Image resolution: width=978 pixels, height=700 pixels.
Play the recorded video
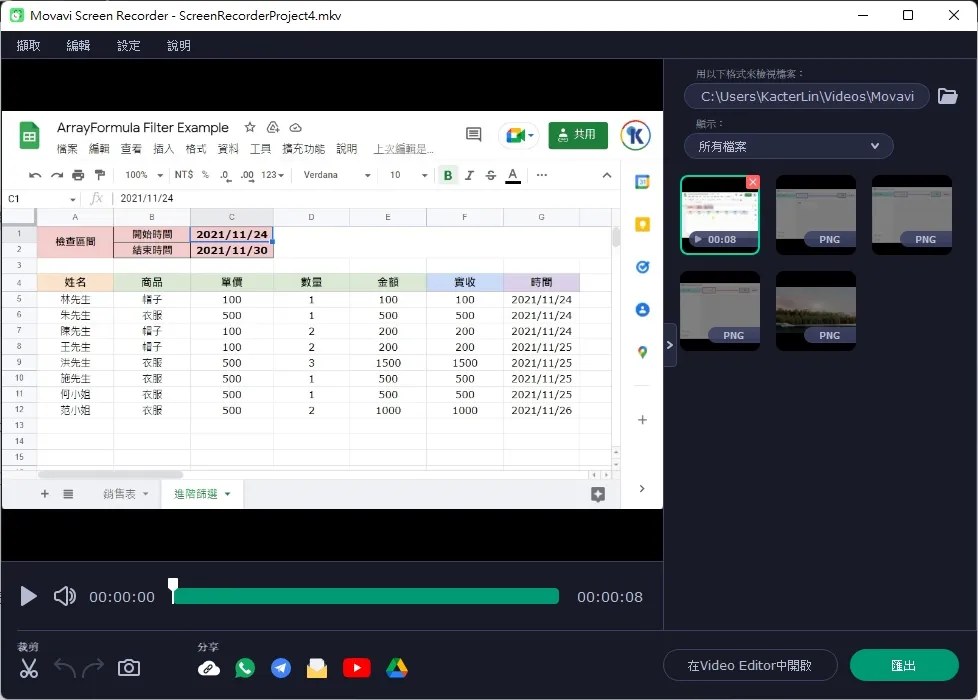click(x=28, y=596)
